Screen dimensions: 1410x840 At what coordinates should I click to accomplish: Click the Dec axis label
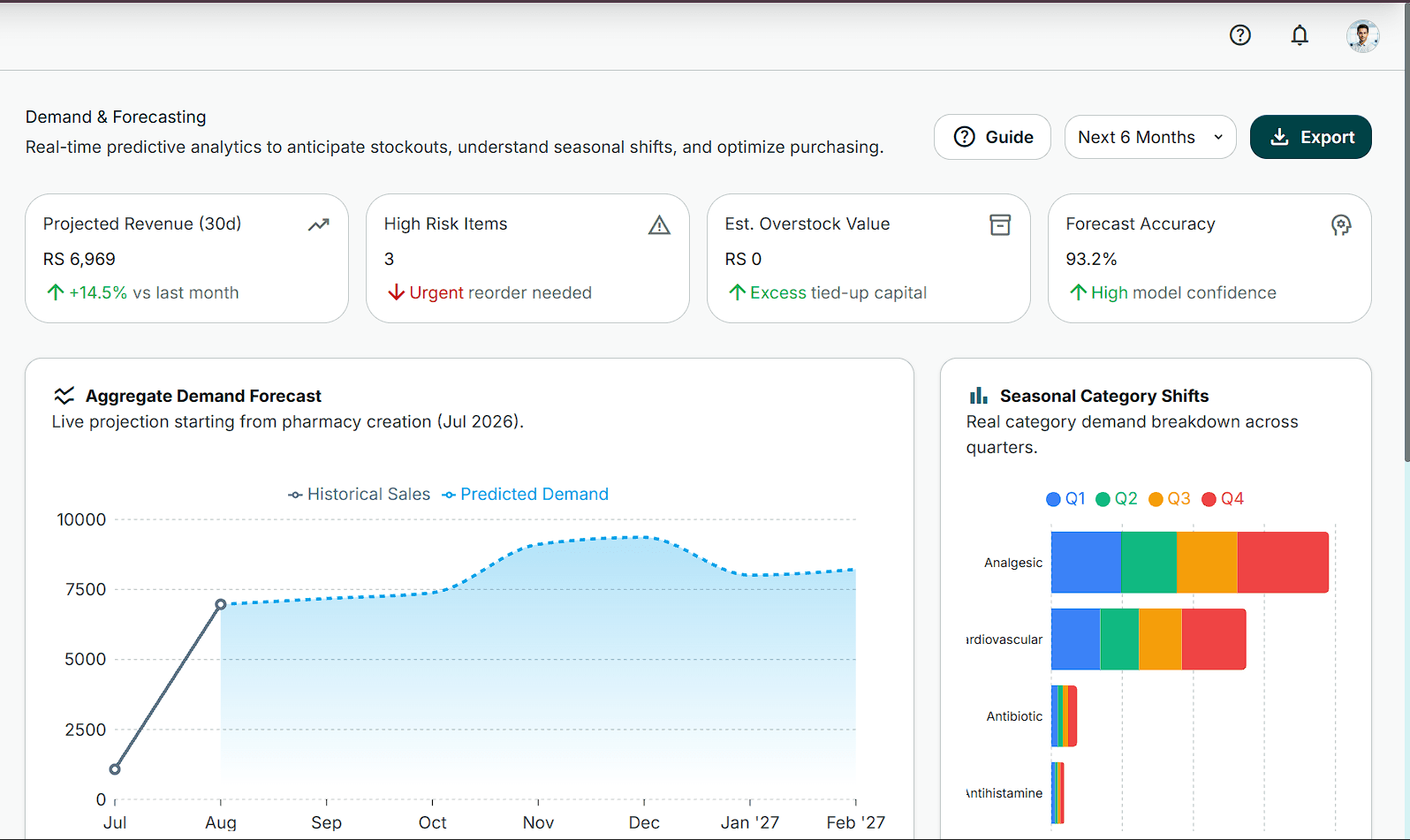644,822
